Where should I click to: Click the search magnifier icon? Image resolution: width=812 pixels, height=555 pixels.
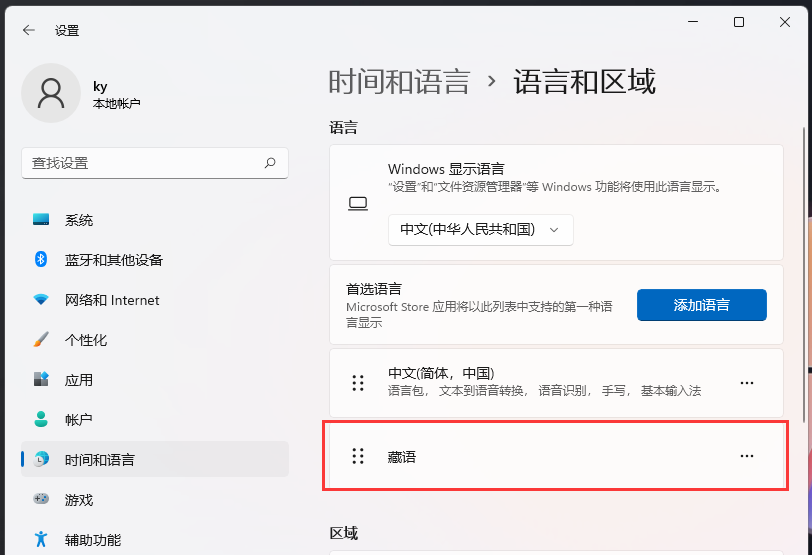(270, 163)
